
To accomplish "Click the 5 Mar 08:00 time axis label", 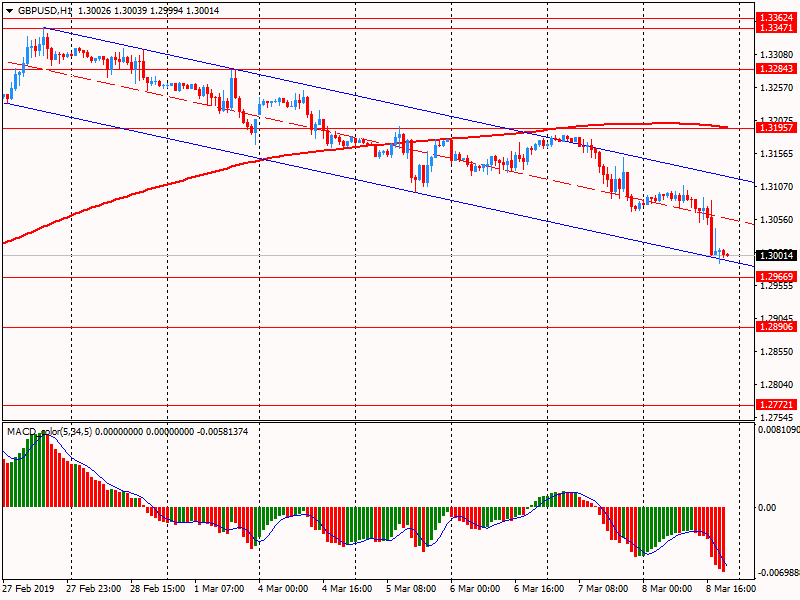I will [x=411, y=589].
